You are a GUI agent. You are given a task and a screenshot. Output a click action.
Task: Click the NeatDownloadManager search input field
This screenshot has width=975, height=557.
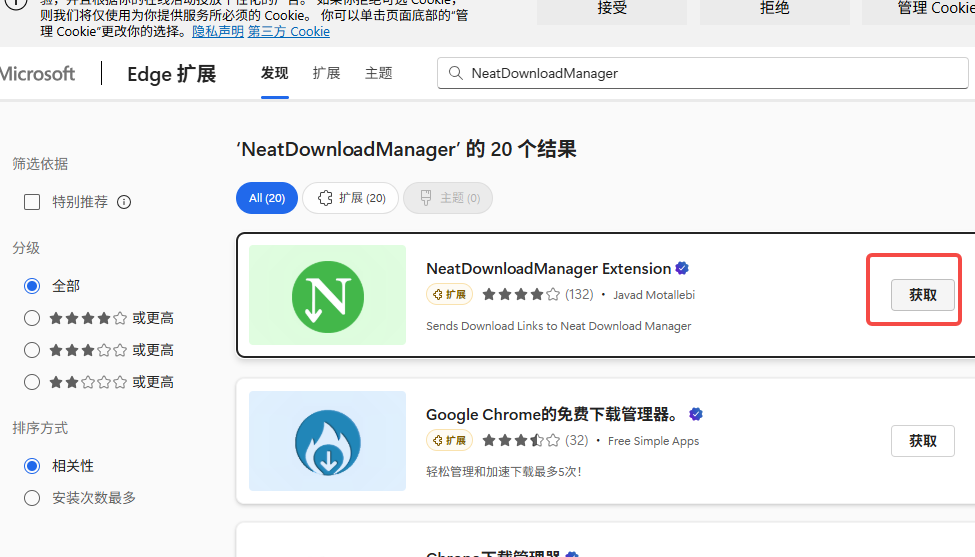point(703,73)
